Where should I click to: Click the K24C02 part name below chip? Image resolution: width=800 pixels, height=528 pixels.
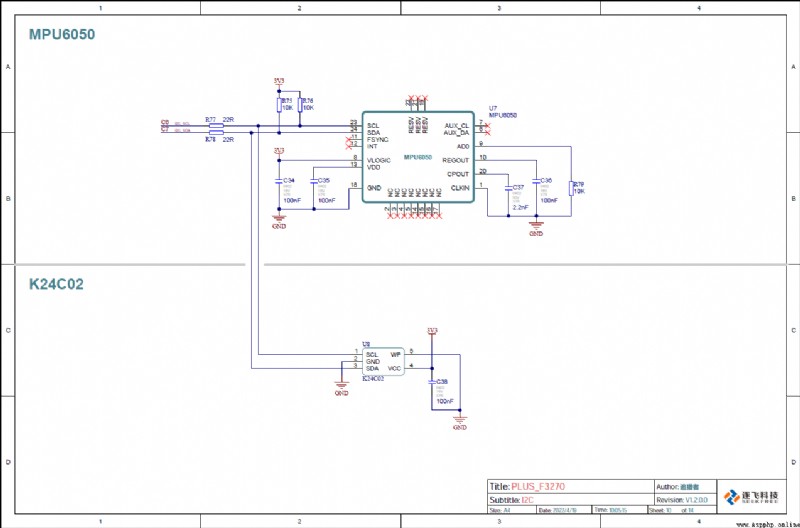[x=373, y=379]
